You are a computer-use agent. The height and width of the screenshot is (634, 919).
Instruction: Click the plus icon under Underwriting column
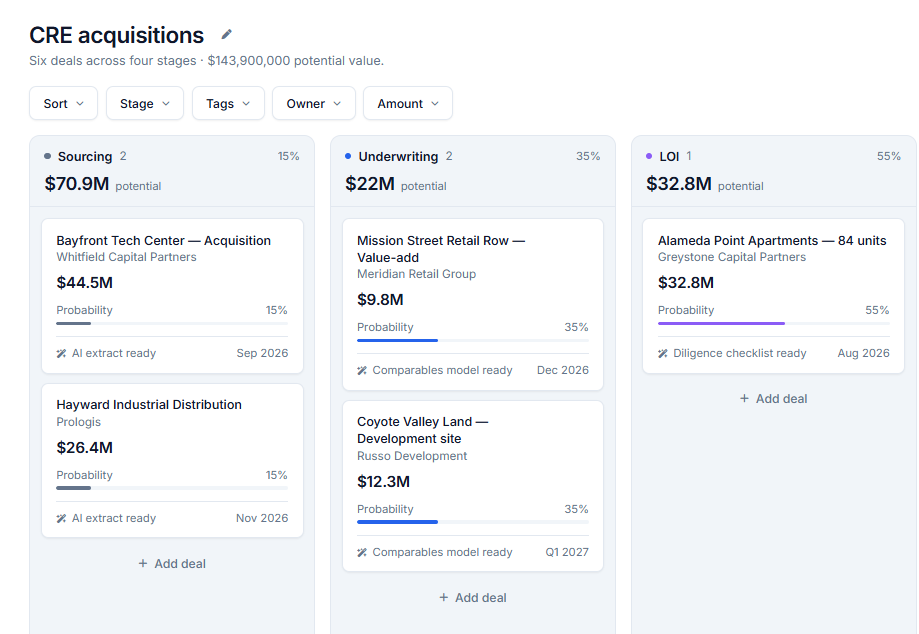click(444, 598)
